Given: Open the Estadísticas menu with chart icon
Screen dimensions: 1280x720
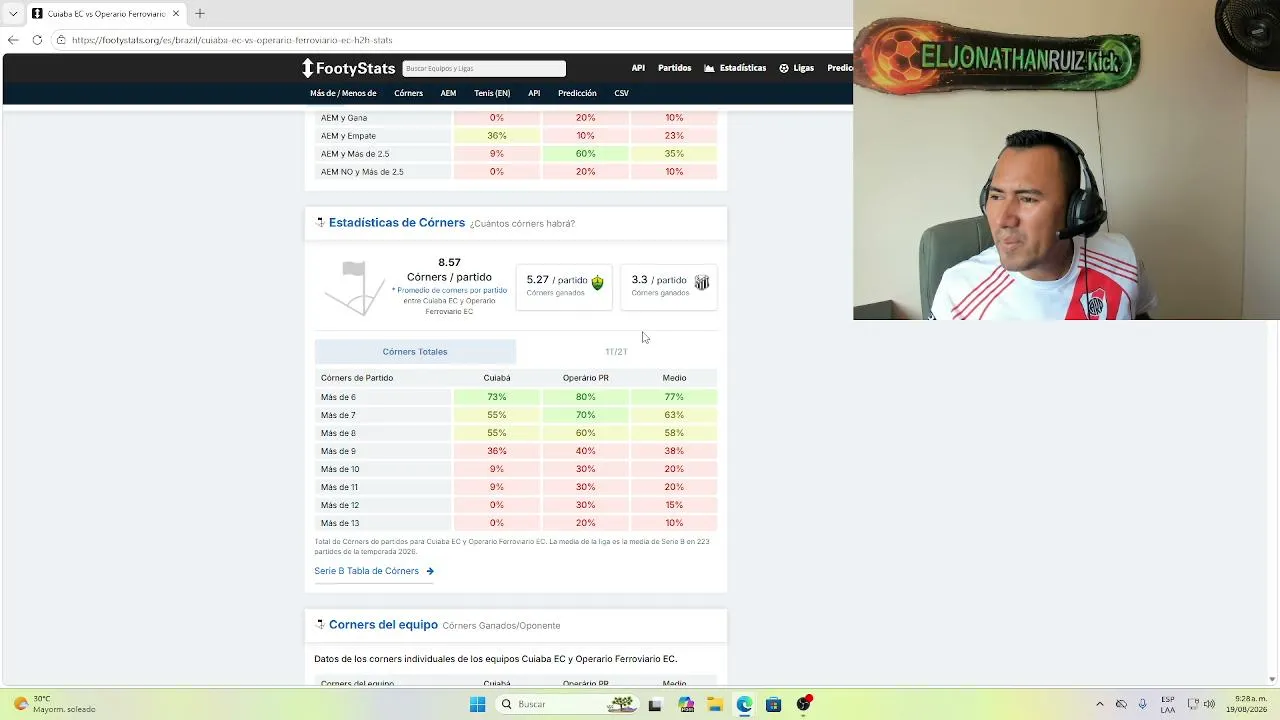Looking at the screenshot, I should click(735, 68).
